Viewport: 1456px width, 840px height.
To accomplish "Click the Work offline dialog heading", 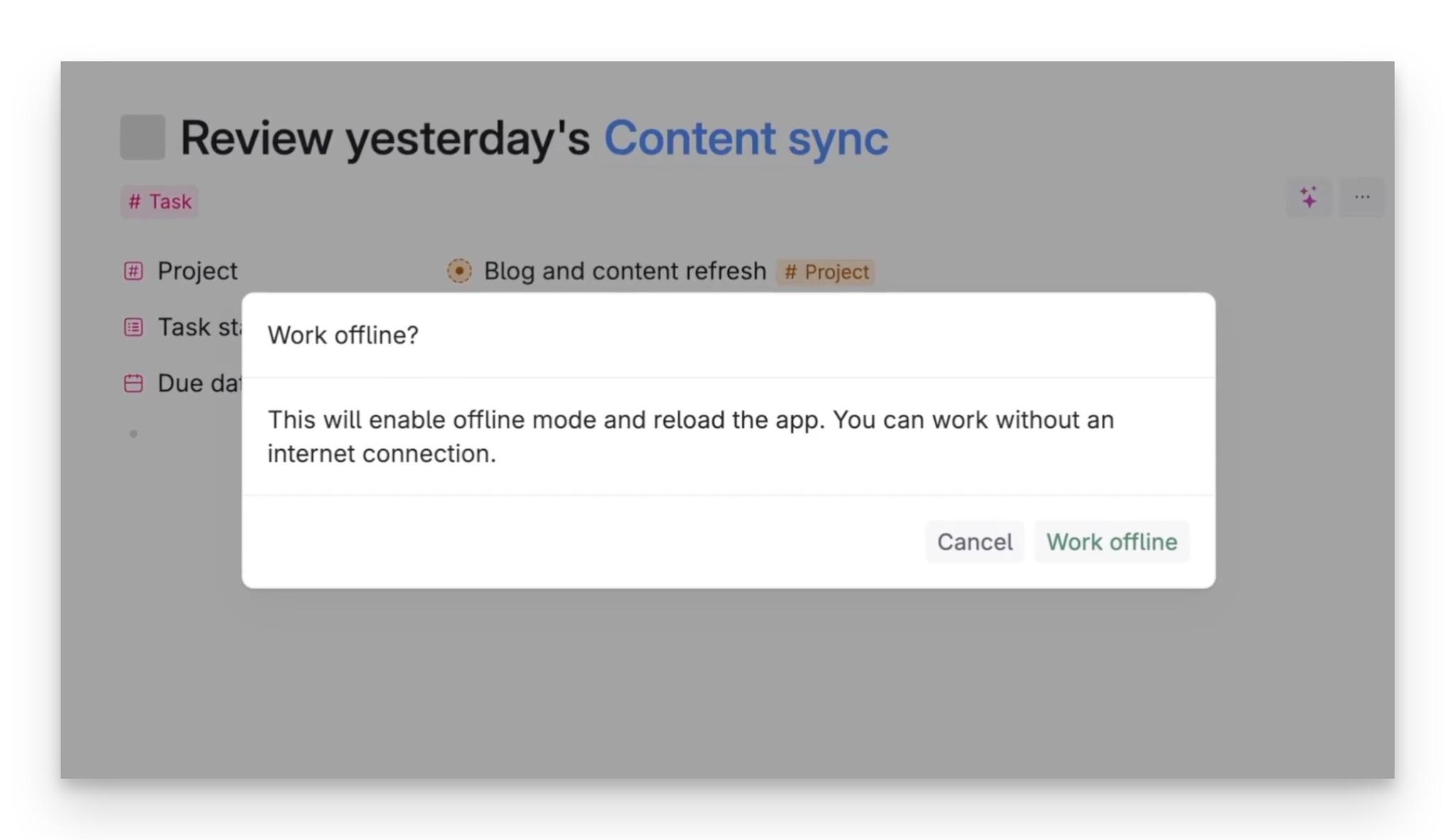I will pyautogui.click(x=343, y=335).
